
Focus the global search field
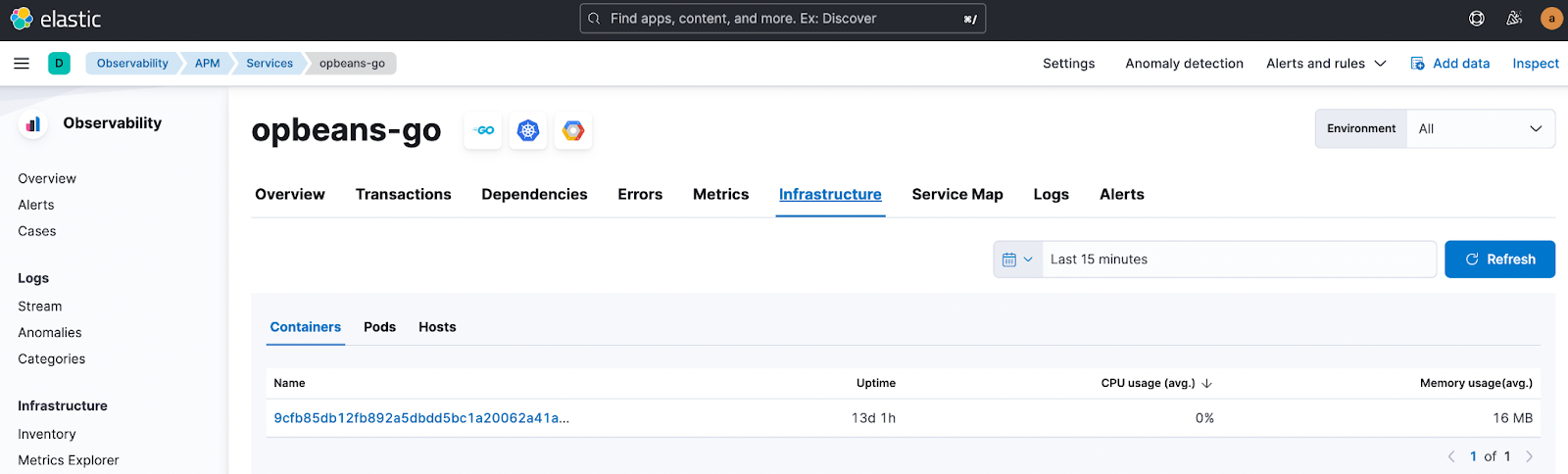pos(783,19)
